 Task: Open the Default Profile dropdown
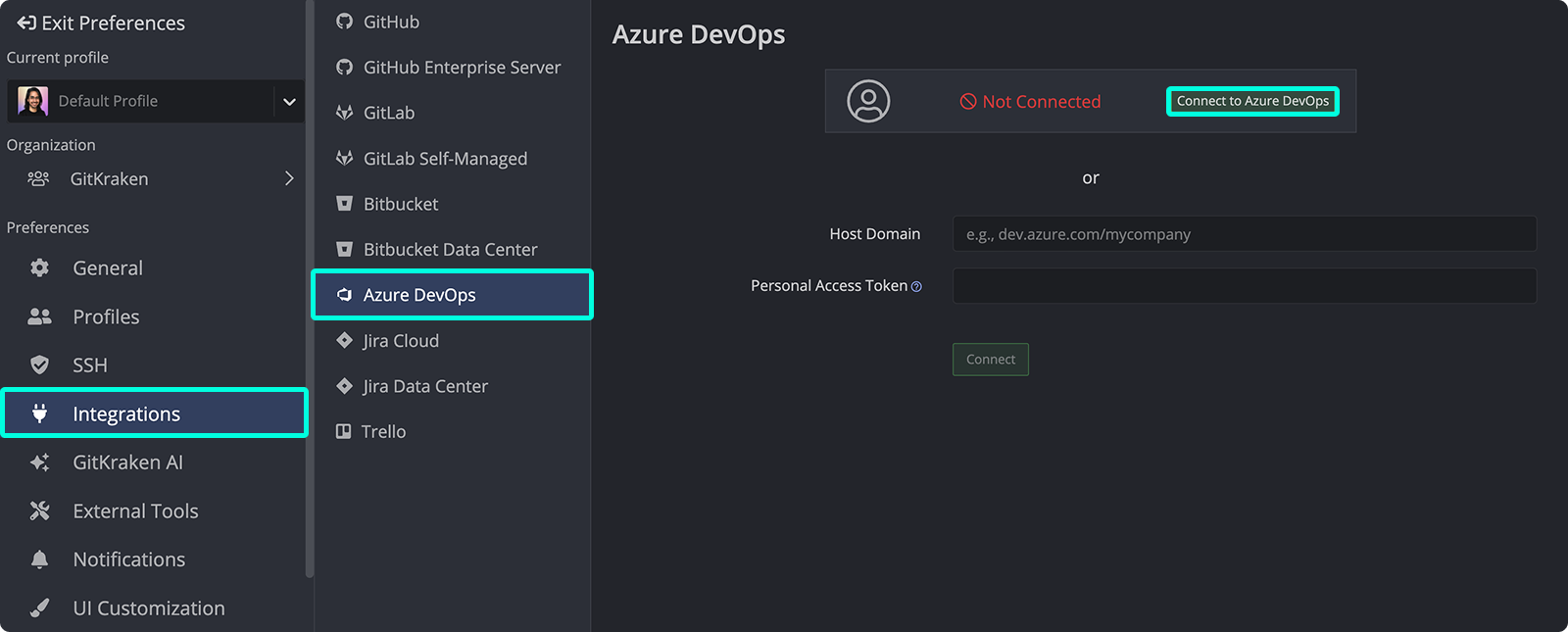click(289, 101)
